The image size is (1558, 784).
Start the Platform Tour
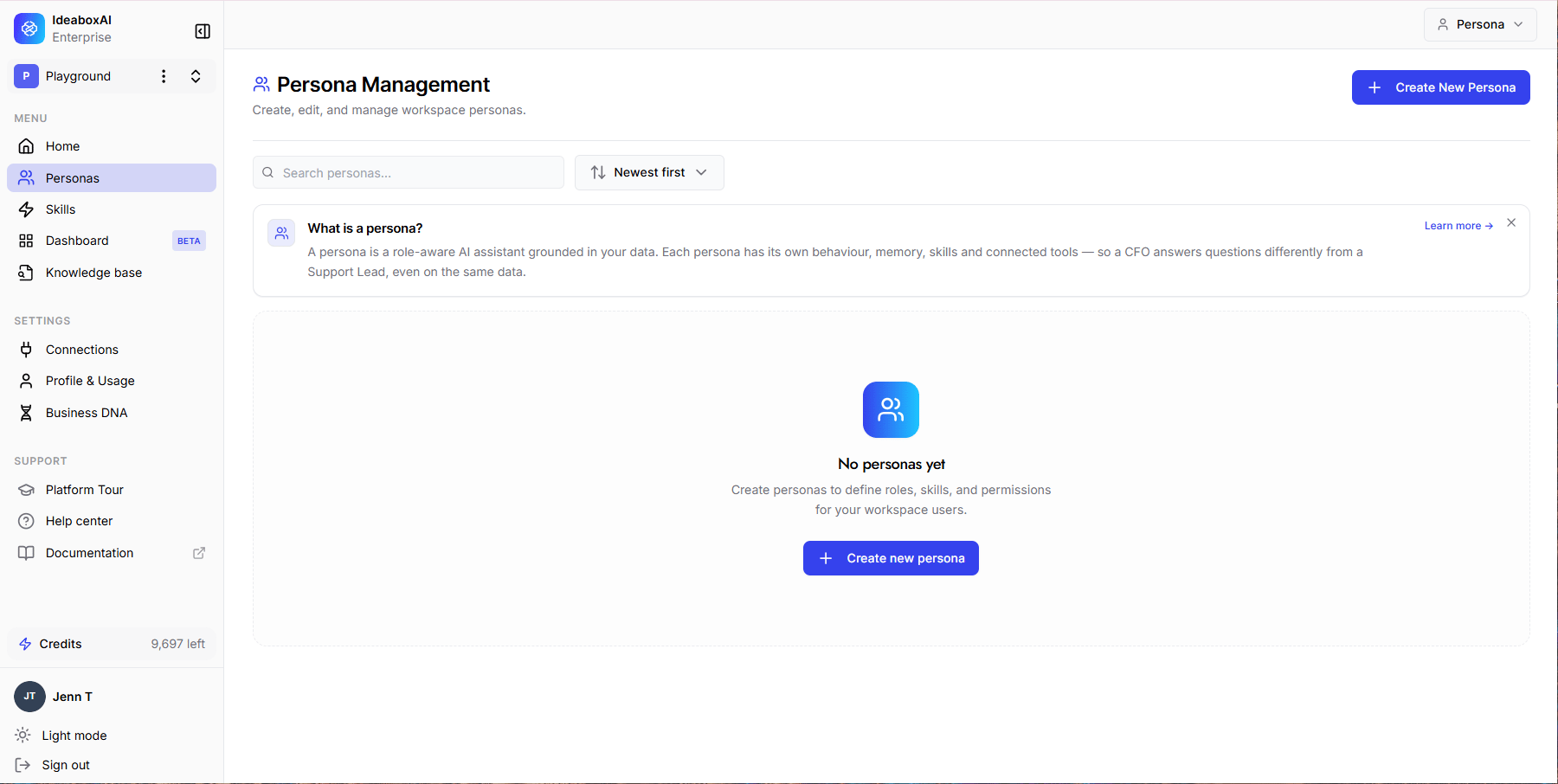[112, 490]
